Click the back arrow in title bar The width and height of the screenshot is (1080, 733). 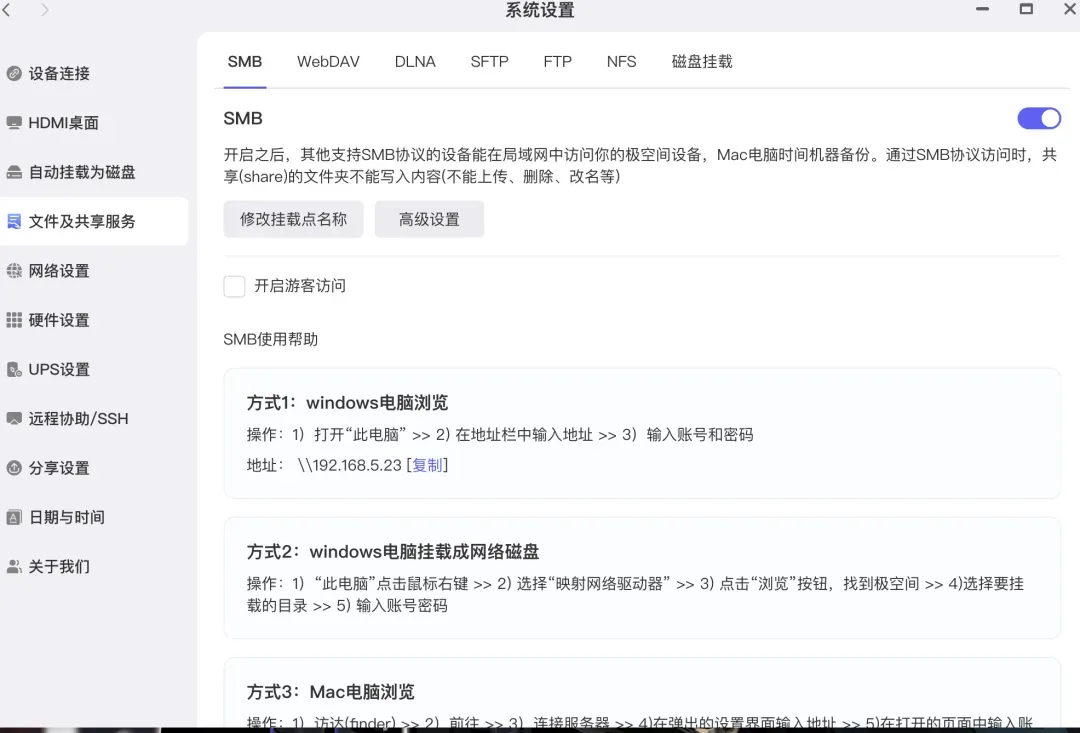pyautogui.click(x=8, y=10)
